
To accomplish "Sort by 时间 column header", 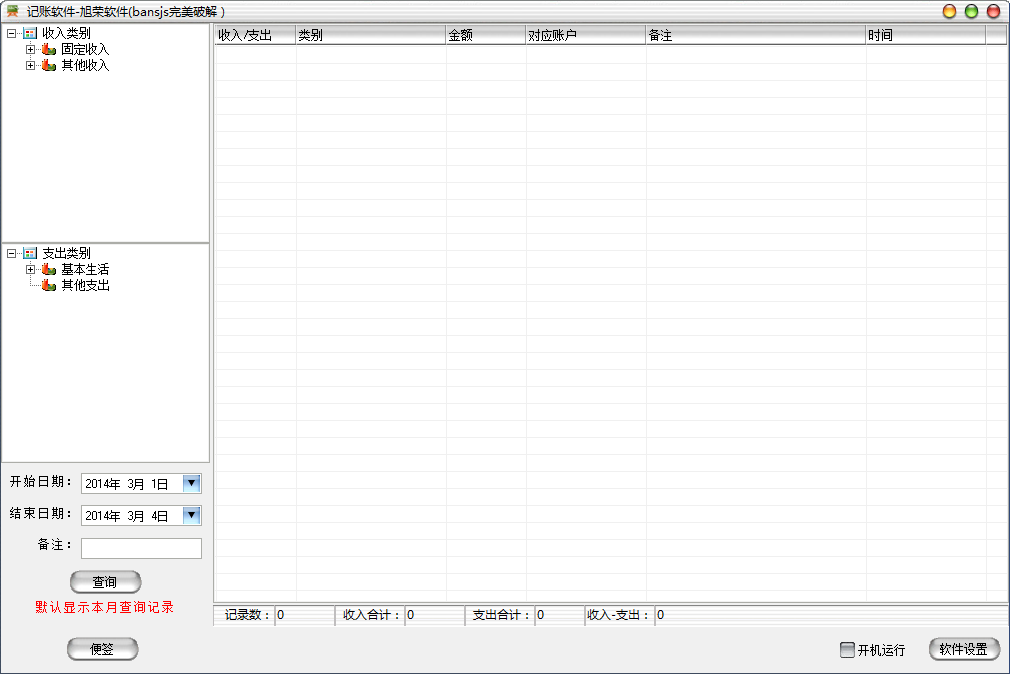I will [926, 35].
